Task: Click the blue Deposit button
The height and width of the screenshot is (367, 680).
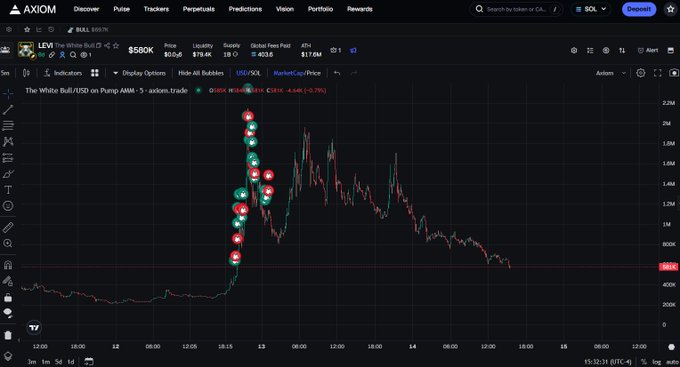Action: [639, 9]
